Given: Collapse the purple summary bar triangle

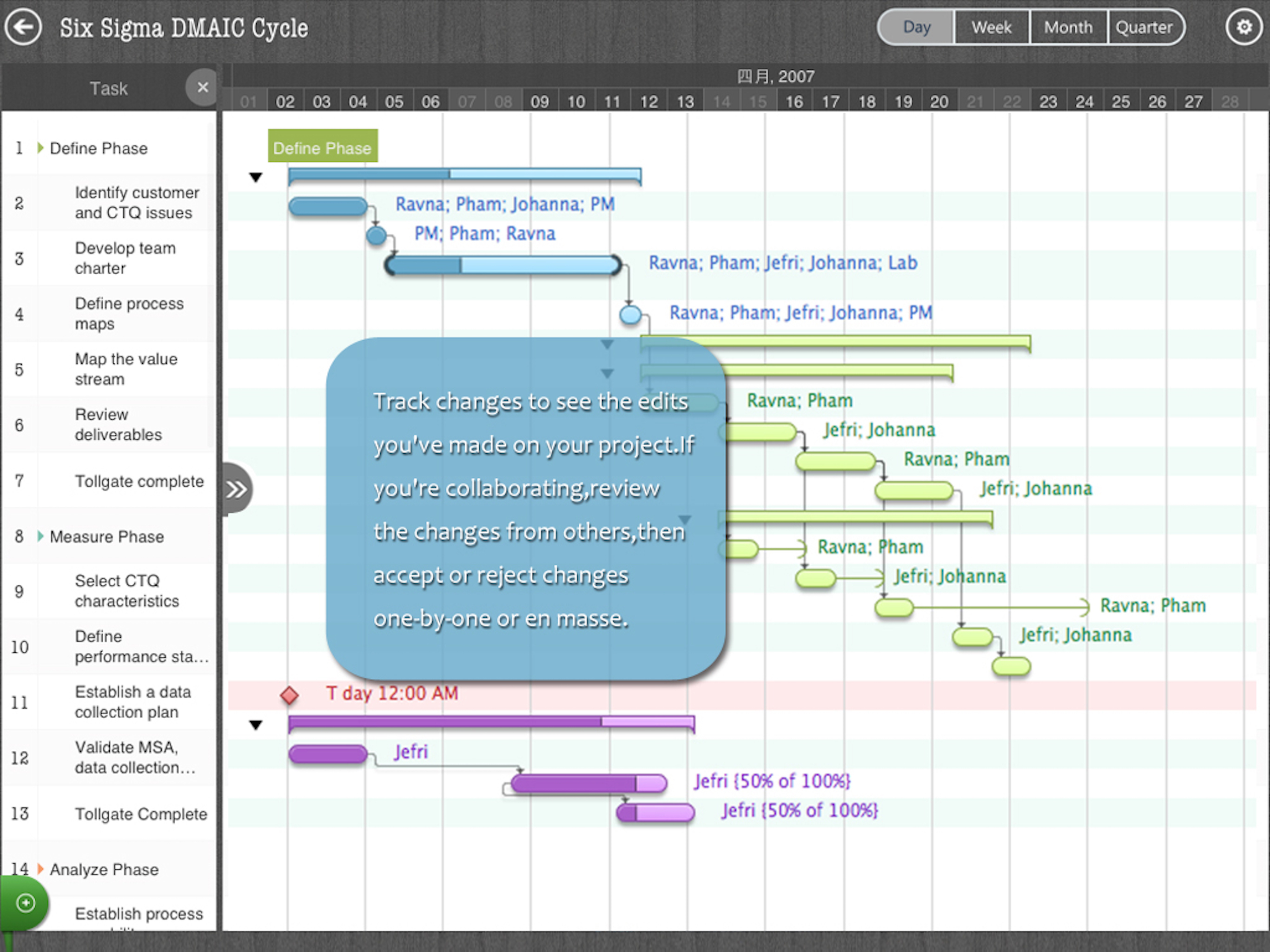Looking at the screenshot, I should click(256, 725).
